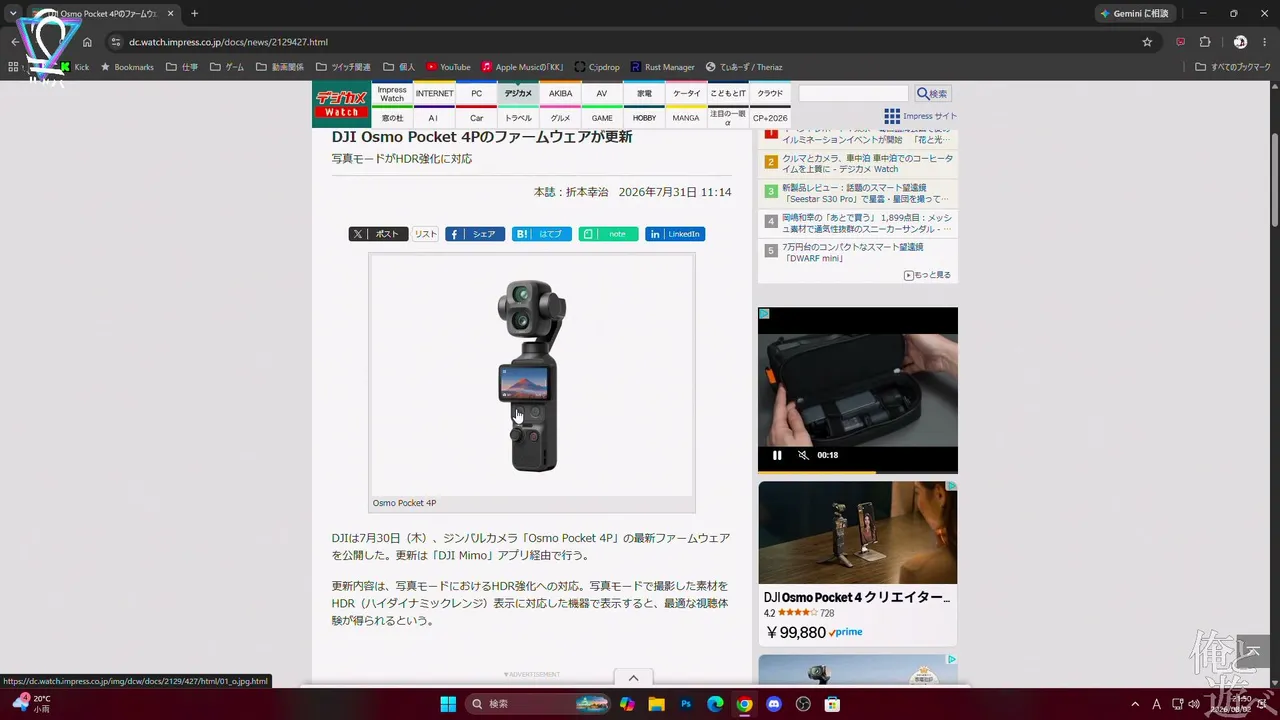Switch to the 家電 site tab
1280x720 pixels.
[644, 93]
